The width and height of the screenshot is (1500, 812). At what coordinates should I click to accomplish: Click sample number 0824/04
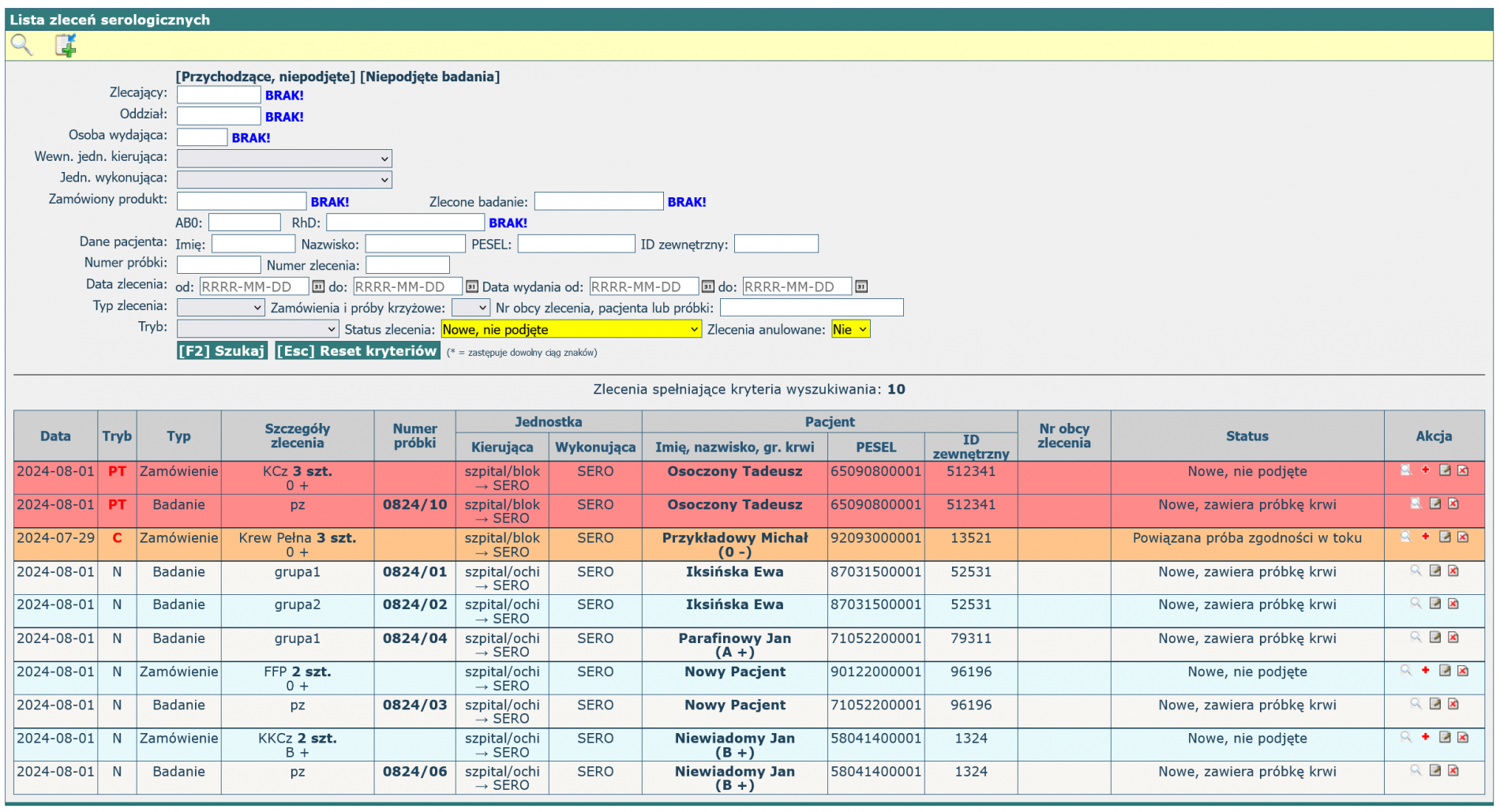[415, 638]
